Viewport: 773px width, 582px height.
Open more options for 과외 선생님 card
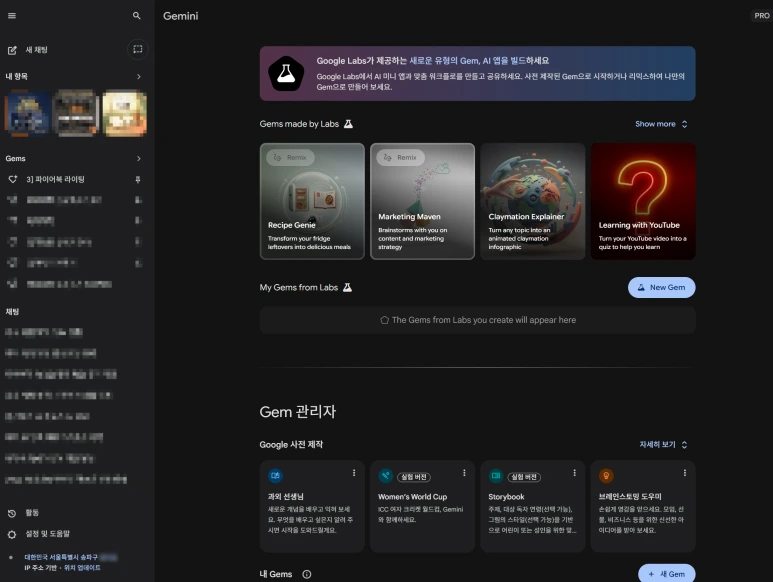point(354,473)
